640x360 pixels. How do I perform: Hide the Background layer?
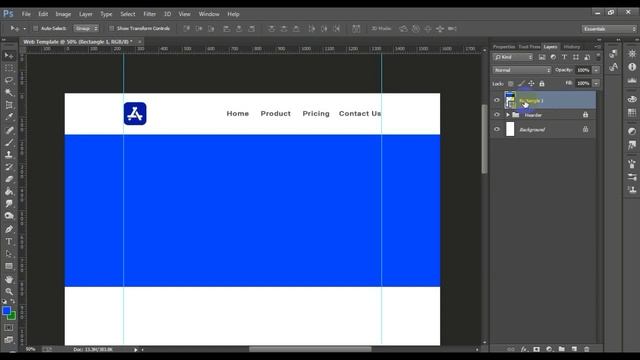click(497, 129)
